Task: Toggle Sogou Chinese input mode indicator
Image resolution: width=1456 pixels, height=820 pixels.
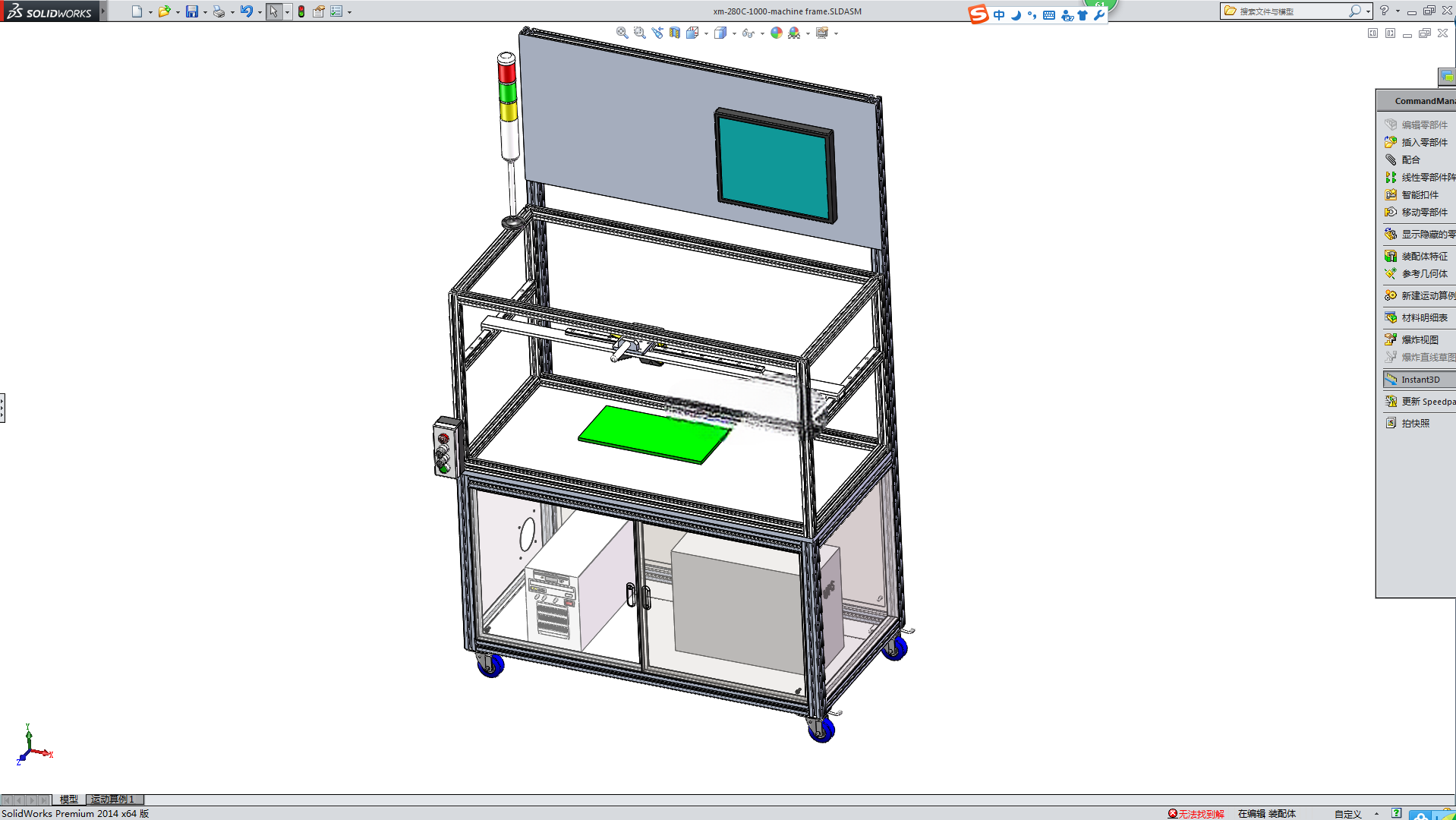Action: [999, 15]
